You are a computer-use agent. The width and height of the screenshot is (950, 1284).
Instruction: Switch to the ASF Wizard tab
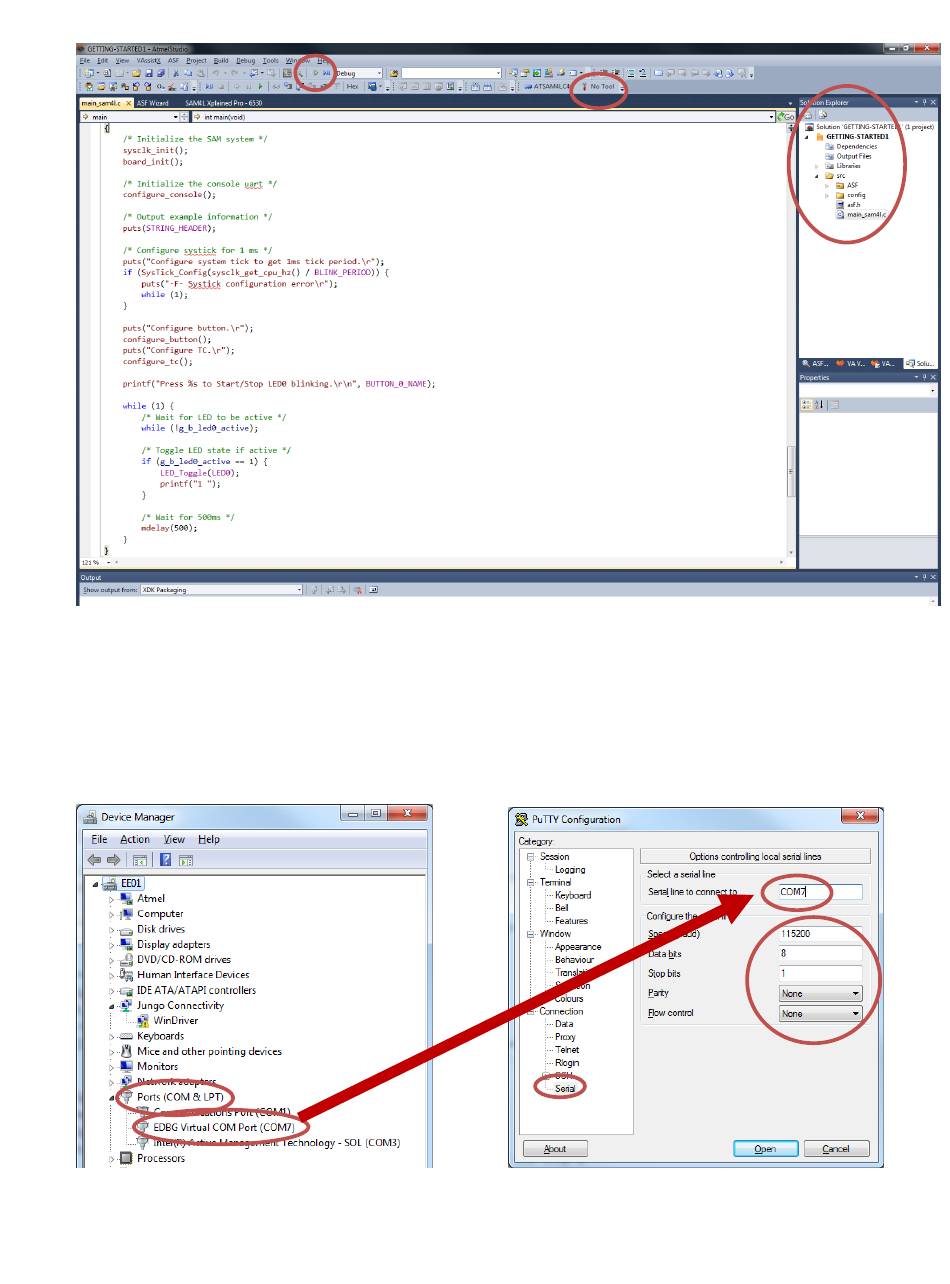click(153, 103)
